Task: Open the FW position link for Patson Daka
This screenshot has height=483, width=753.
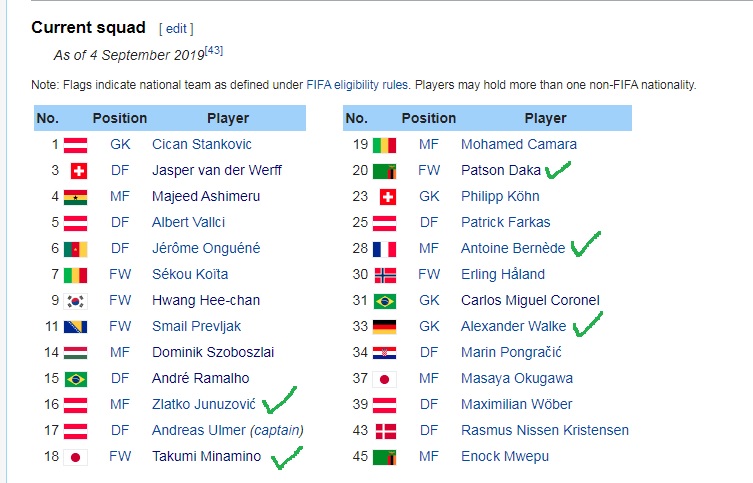Action: [x=429, y=170]
